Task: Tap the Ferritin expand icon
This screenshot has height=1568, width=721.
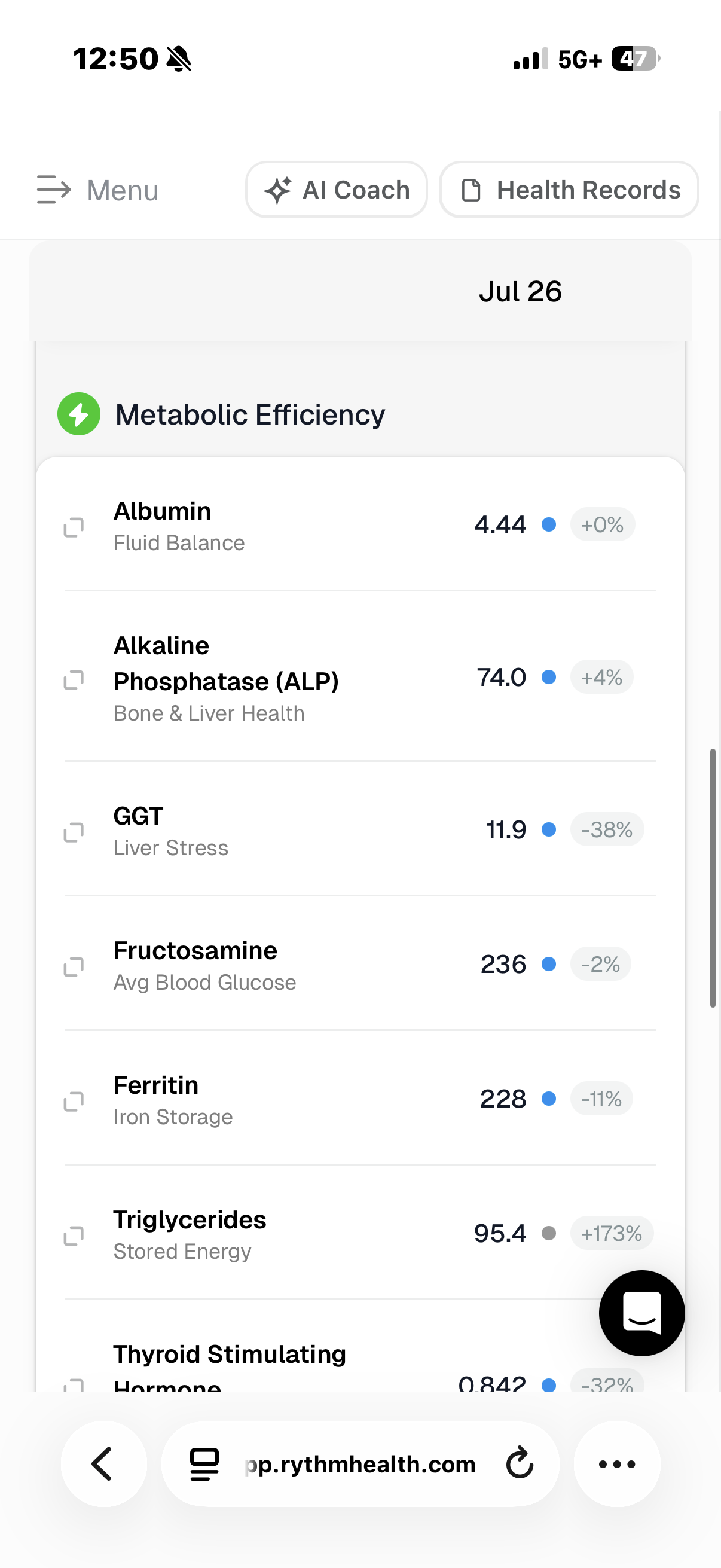Action: pos(74,1101)
